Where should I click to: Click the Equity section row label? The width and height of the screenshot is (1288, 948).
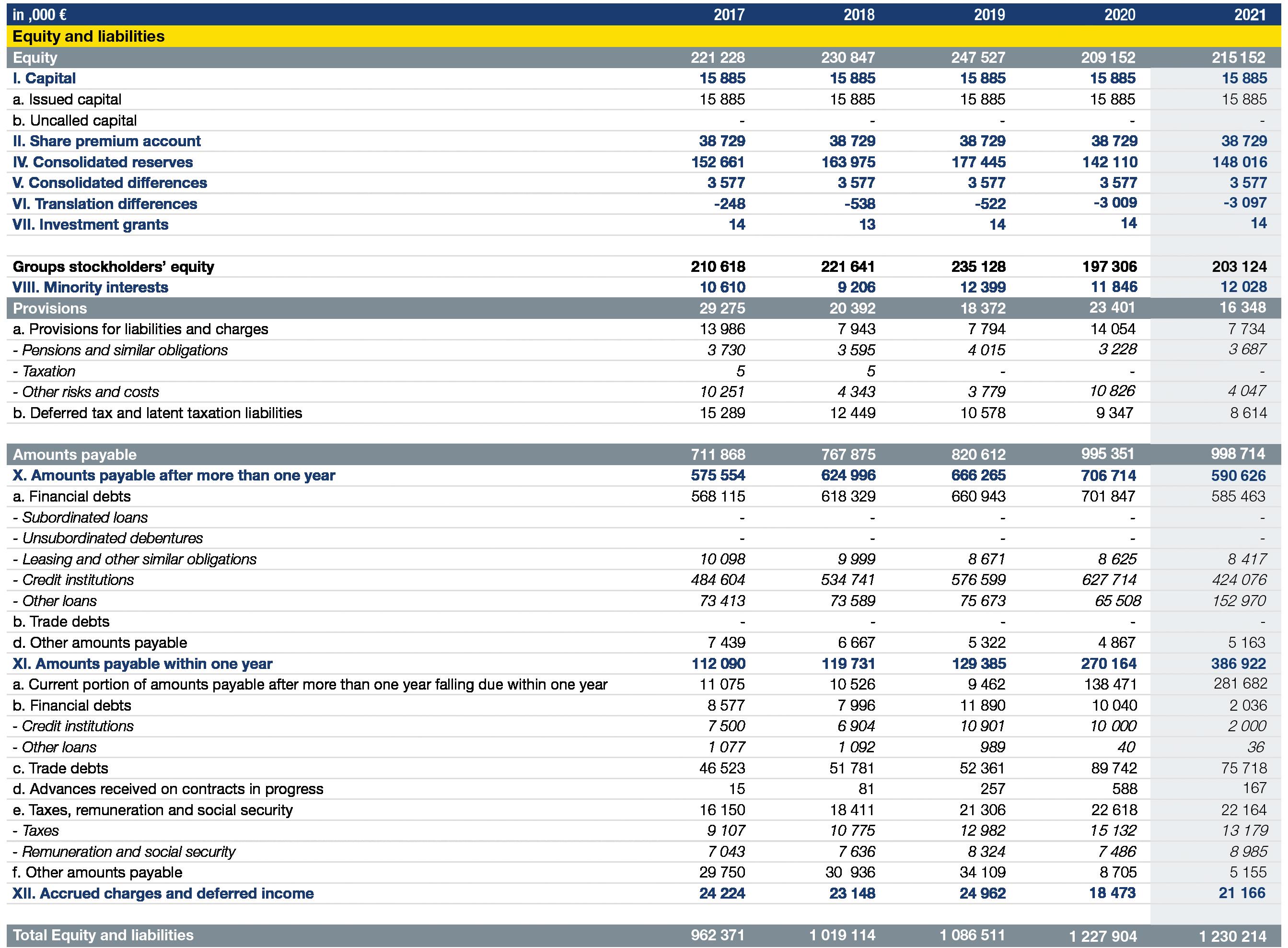click(x=35, y=58)
